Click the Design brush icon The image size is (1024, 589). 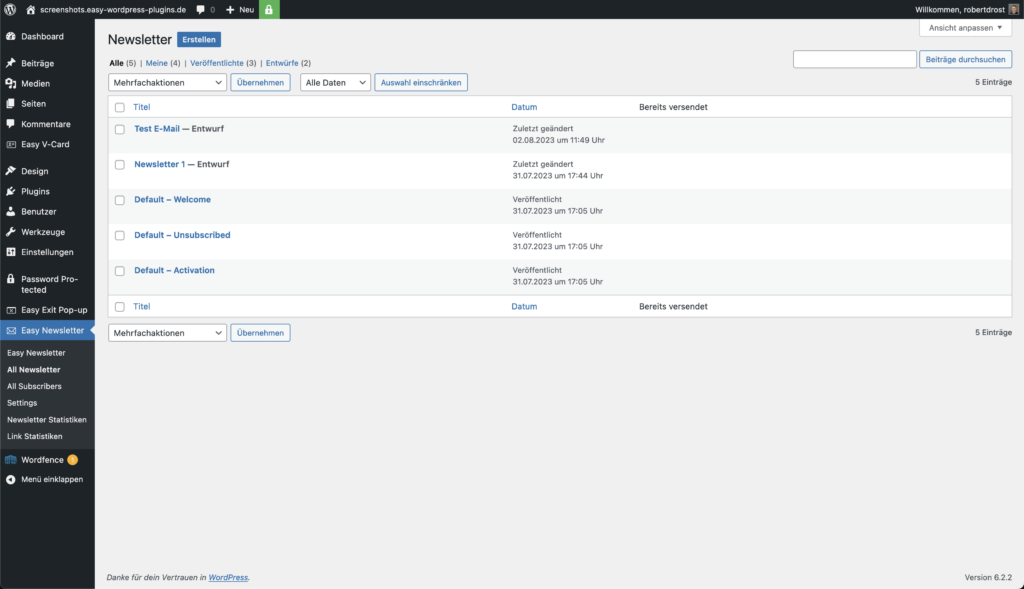point(10,171)
